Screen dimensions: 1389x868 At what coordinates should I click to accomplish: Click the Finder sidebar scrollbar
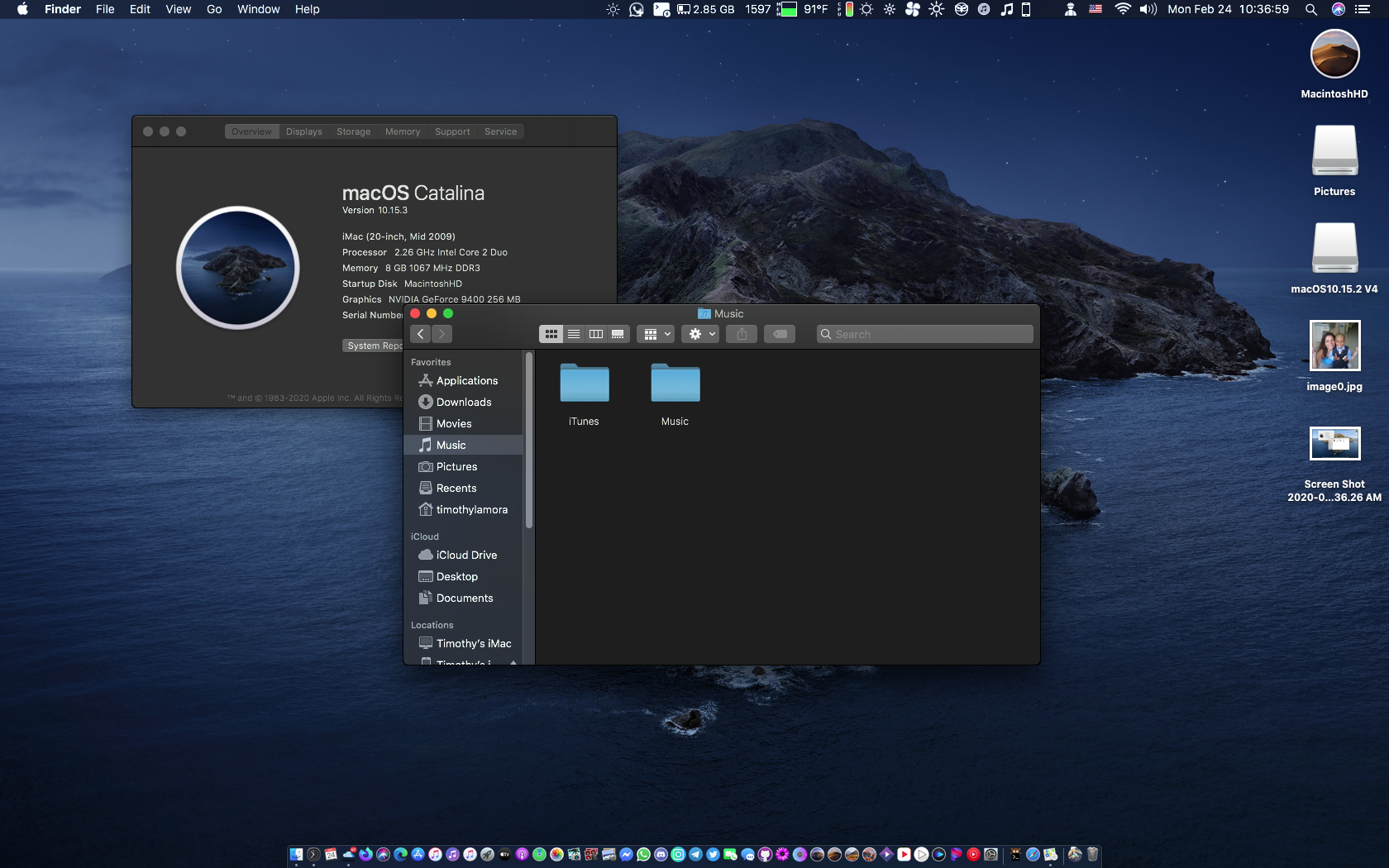pos(528,441)
